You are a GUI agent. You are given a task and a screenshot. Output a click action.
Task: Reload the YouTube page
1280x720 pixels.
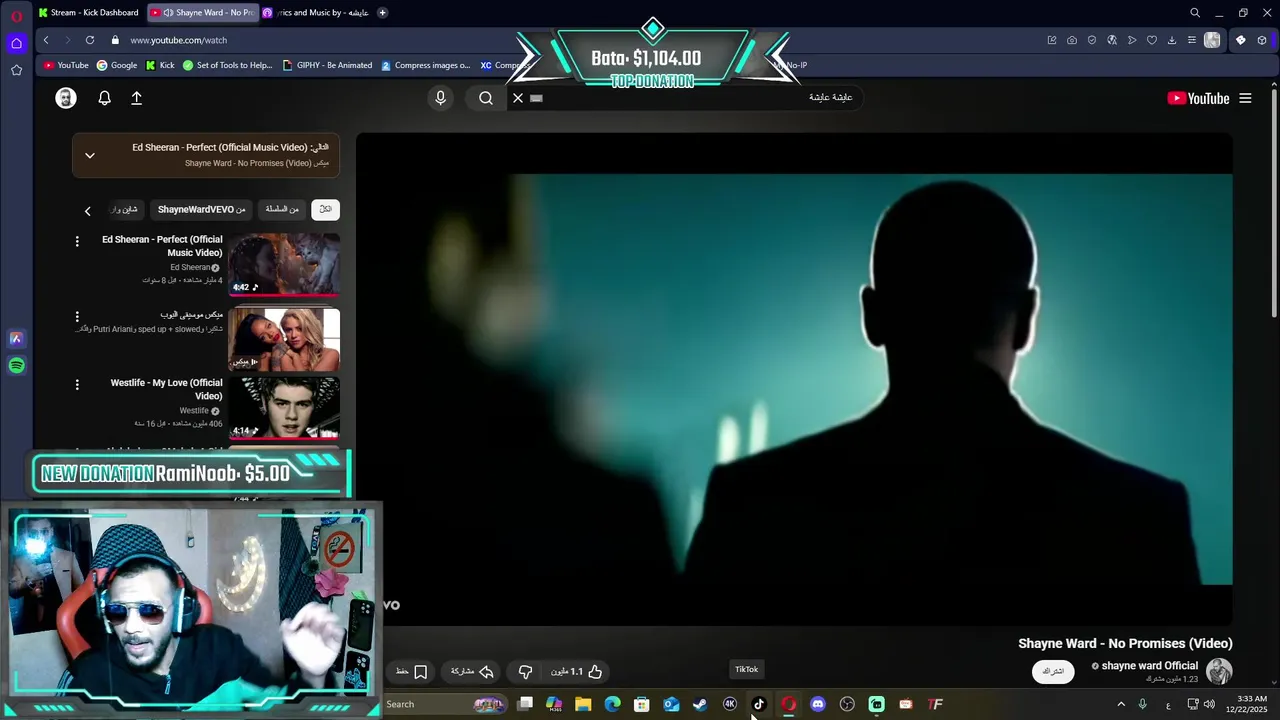(x=90, y=40)
